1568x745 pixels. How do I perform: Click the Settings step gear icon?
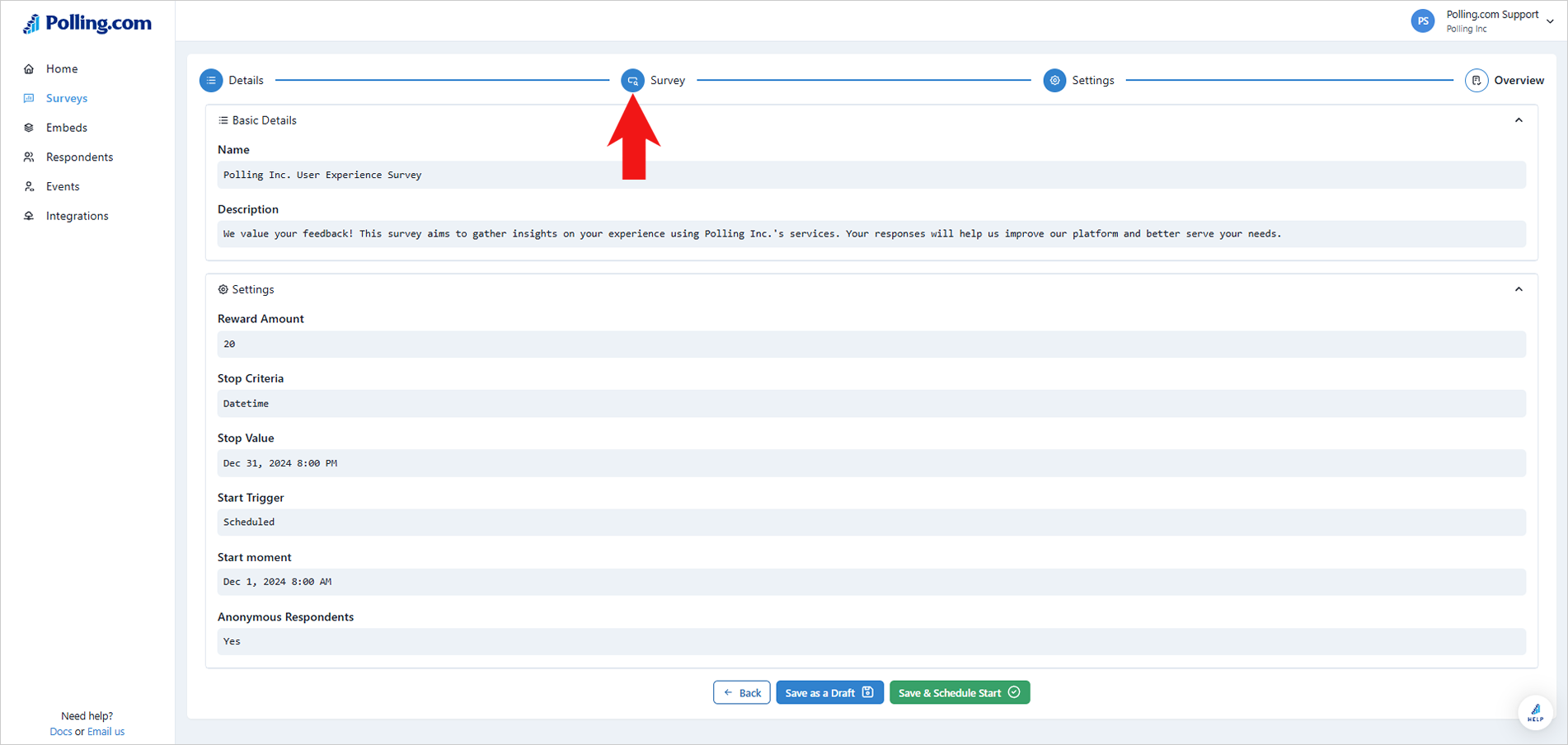[x=1054, y=80]
